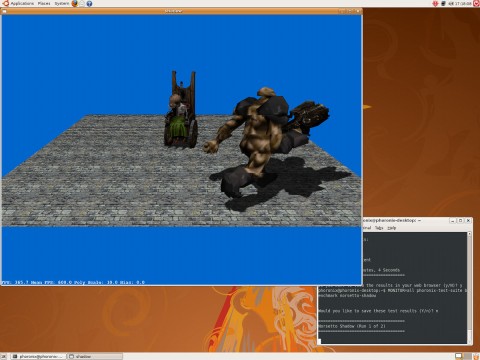480x360 pixels.
Task: Open the Tabs menu in terminal
Action: click(379, 228)
